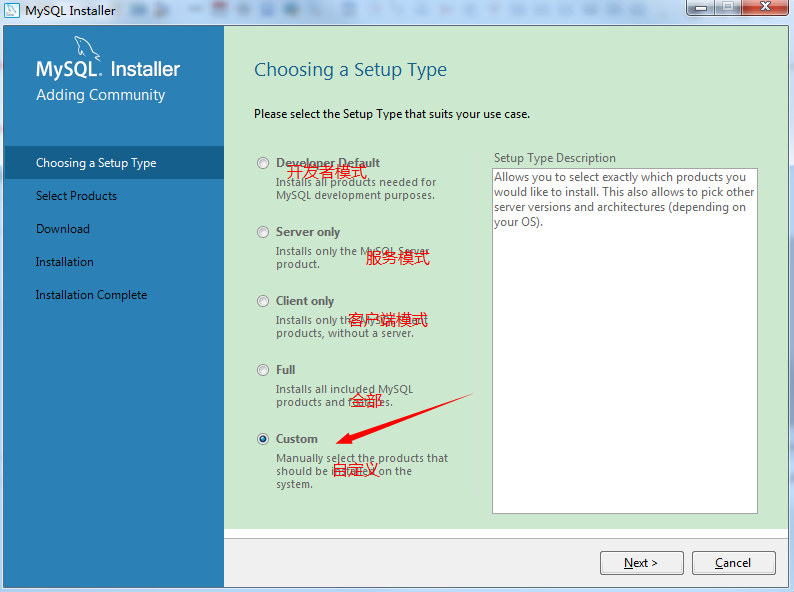The height and width of the screenshot is (592, 794).
Task: Click the Next button
Action: [x=642, y=563]
